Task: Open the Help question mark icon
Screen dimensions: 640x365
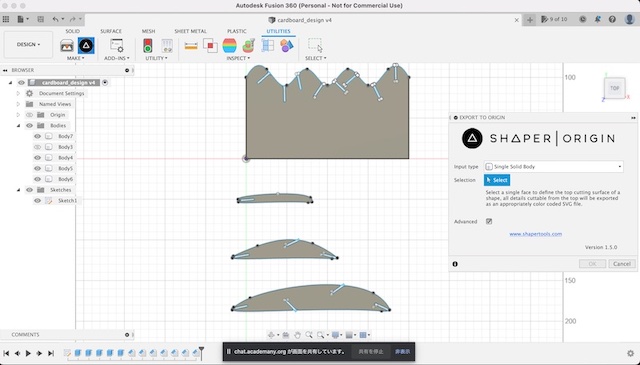Action: pyautogui.click(x=612, y=19)
